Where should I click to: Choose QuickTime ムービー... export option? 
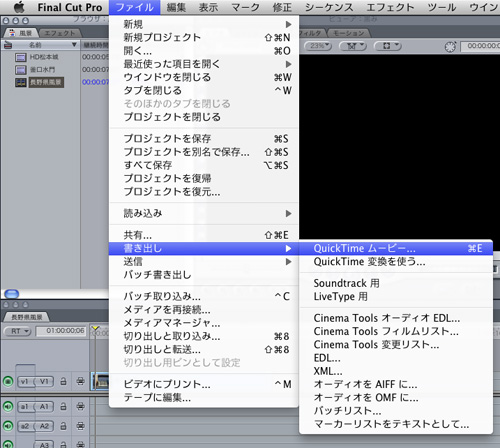tap(396, 248)
